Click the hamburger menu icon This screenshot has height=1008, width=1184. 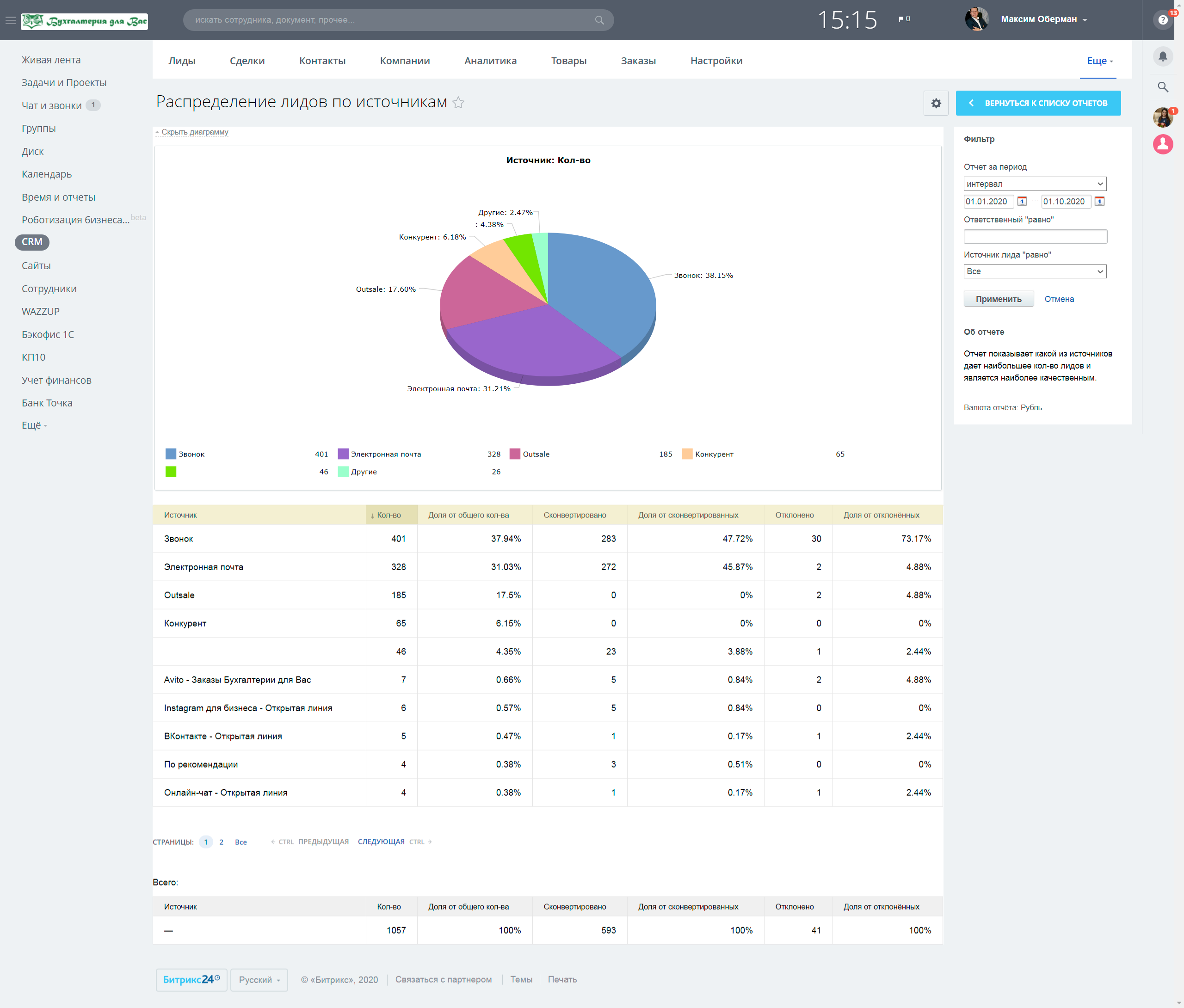point(10,20)
